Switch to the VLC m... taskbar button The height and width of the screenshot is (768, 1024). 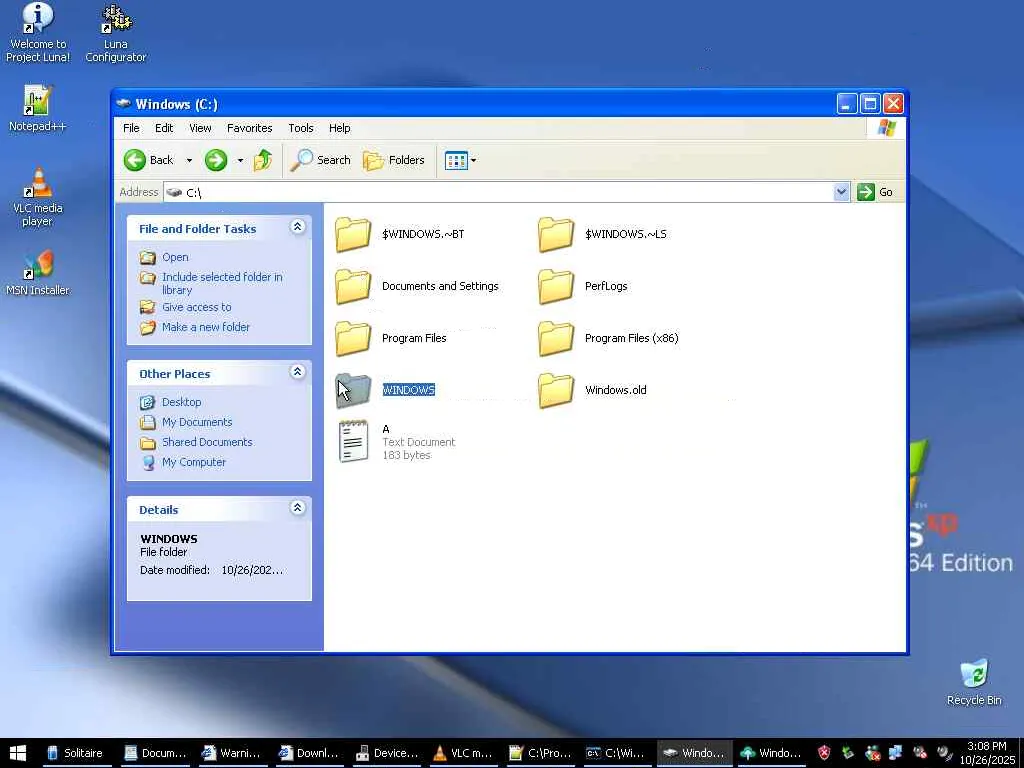[463, 753]
